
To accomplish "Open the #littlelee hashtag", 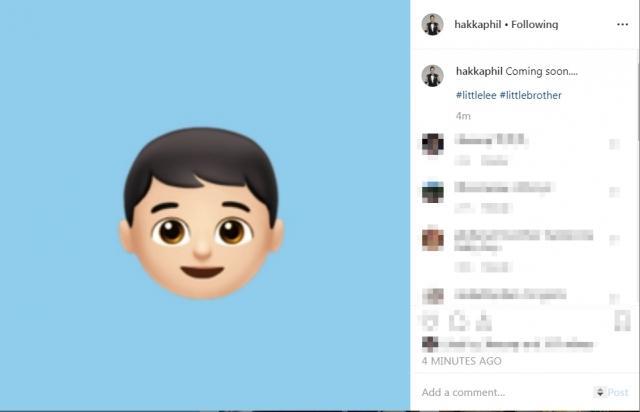I will (476, 95).
